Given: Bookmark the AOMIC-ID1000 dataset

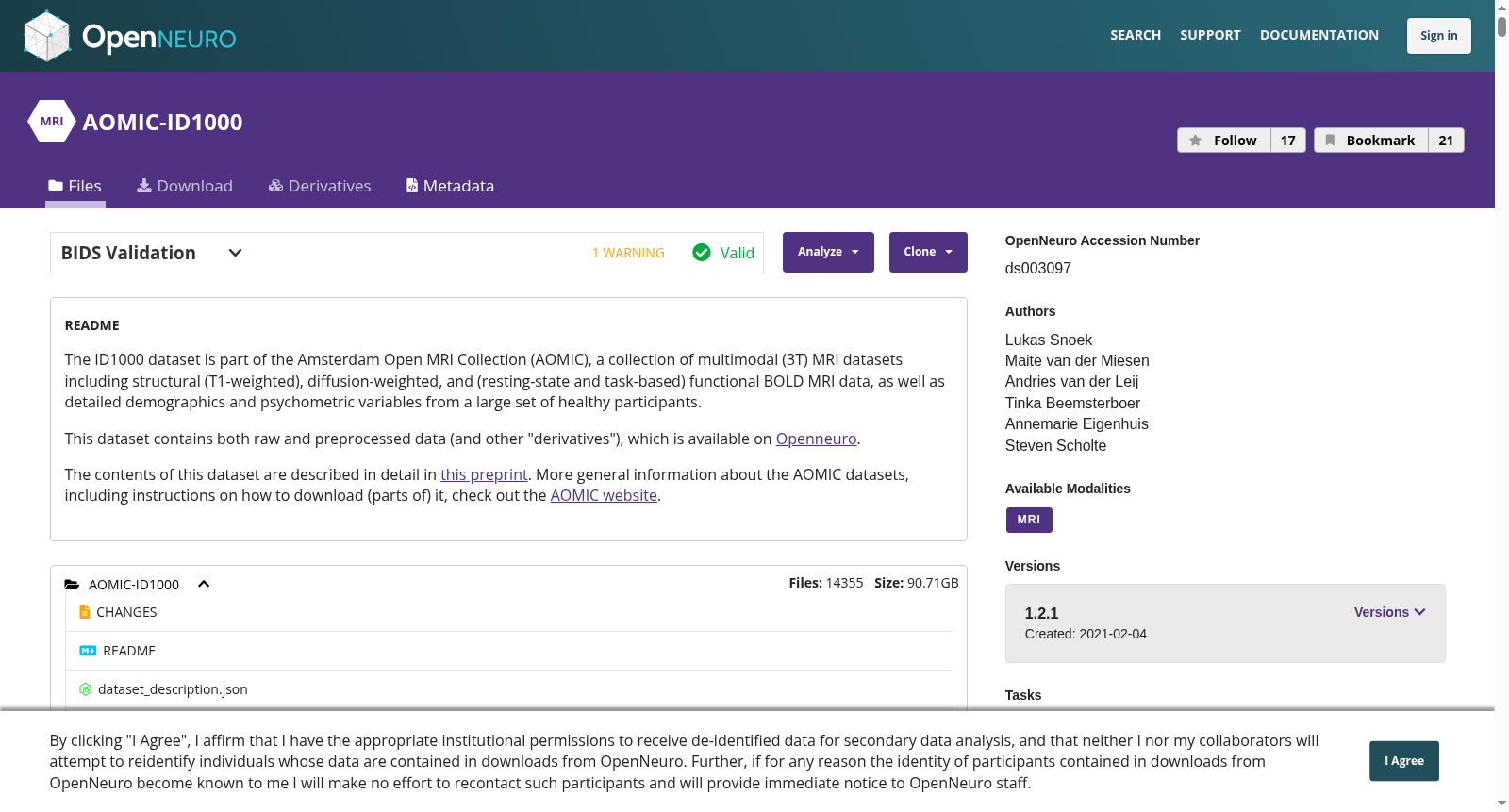Looking at the screenshot, I should click(1371, 141).
